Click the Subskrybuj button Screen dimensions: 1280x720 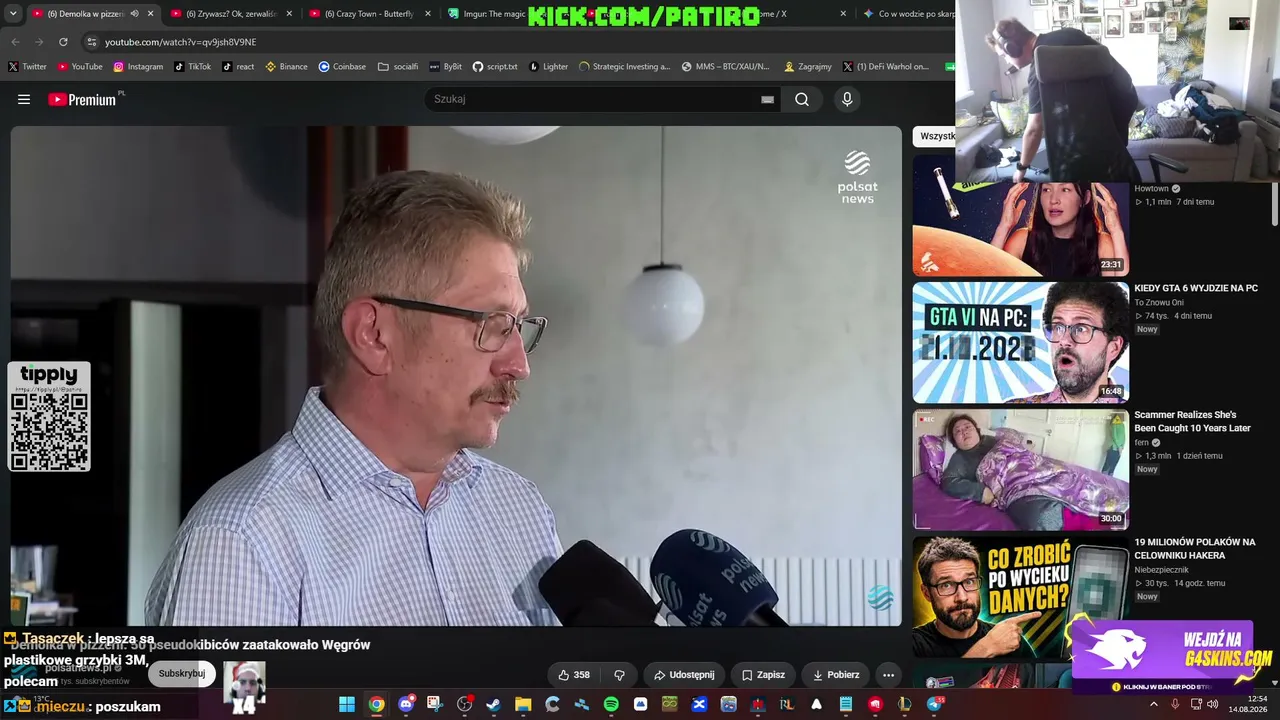tap(182, 674)
